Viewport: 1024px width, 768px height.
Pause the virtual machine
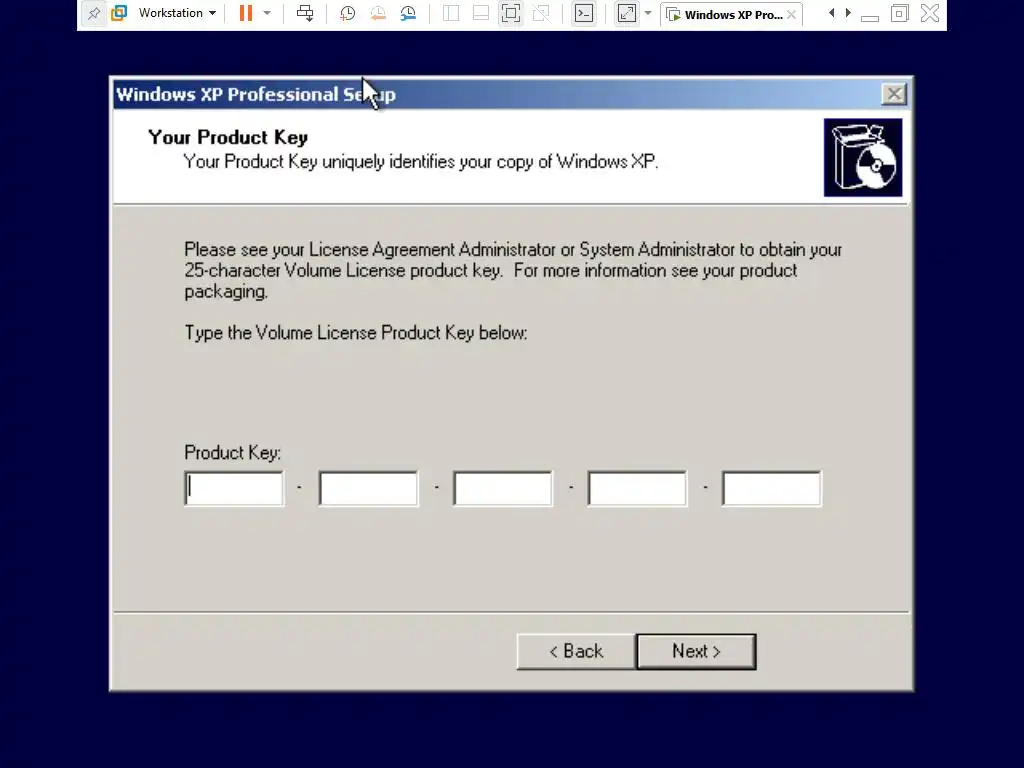pyautogui.click(x=246, y=13)
